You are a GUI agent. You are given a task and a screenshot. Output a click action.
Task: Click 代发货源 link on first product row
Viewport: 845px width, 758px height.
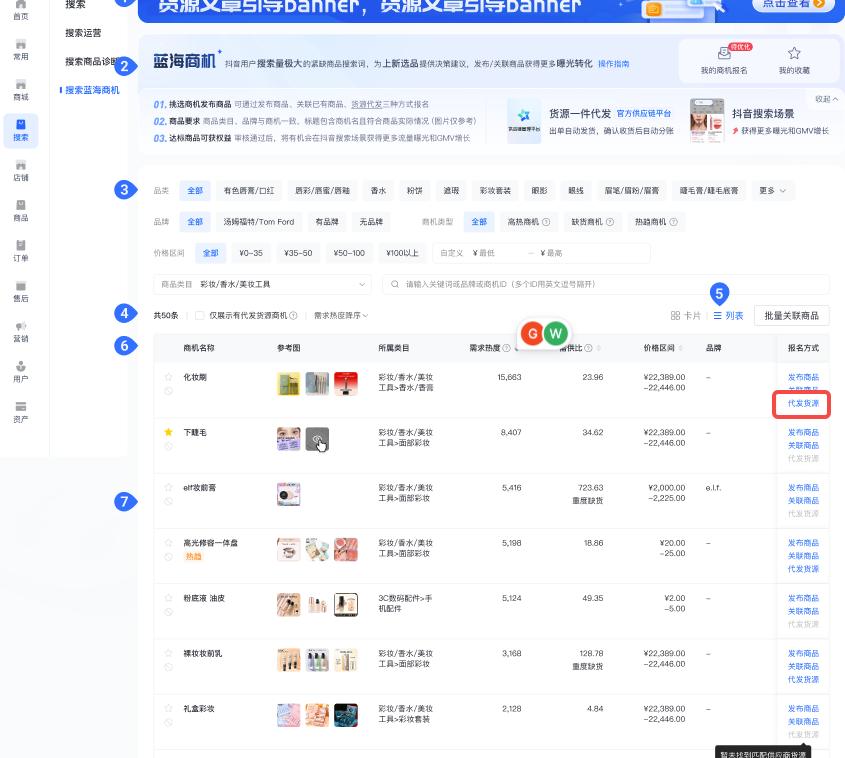(x=801, y=404)
